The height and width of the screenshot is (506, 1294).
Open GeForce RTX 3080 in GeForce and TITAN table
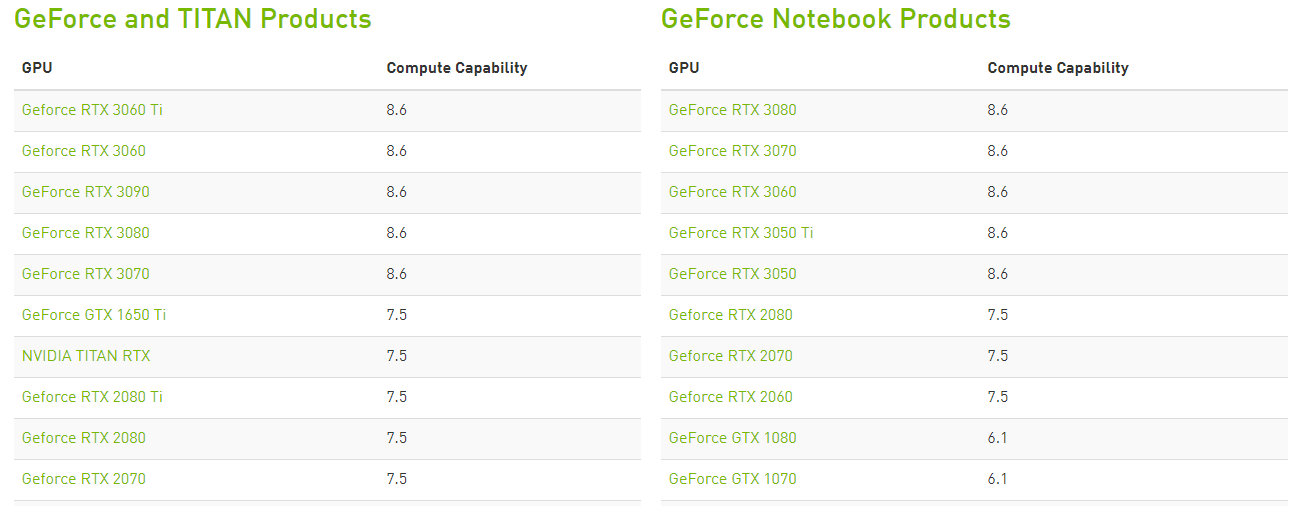[x=86, y=233]
